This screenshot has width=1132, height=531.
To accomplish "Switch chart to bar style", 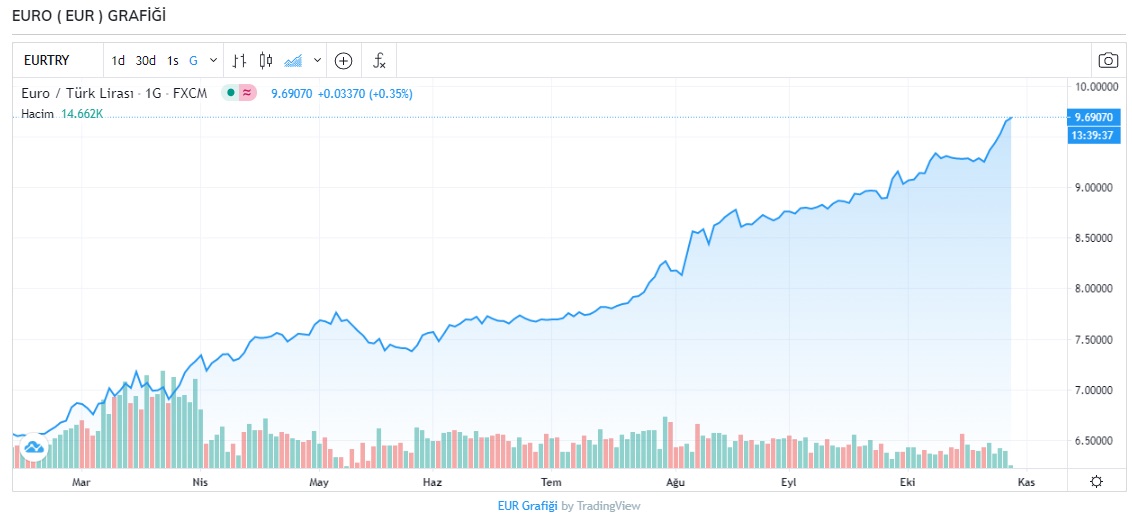I will point(239,60).
